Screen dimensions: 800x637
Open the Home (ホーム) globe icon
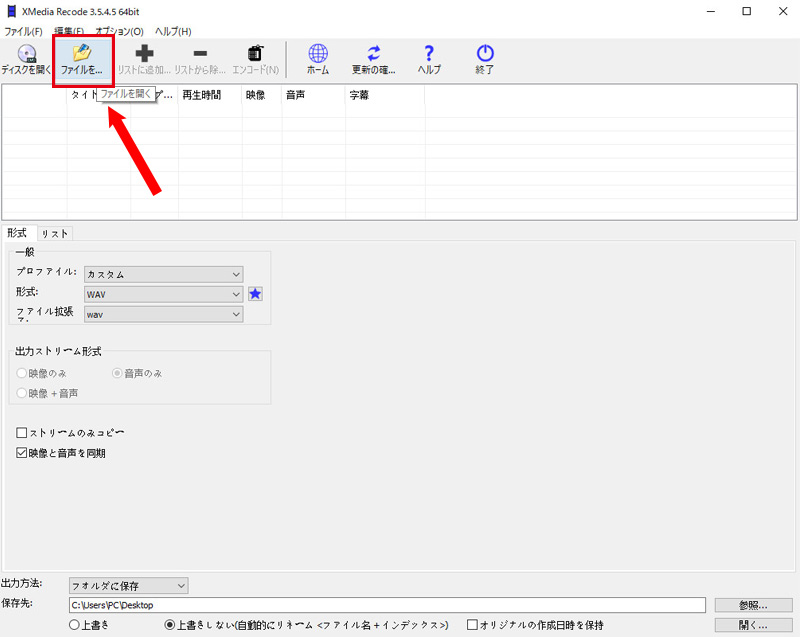[318, 53]
